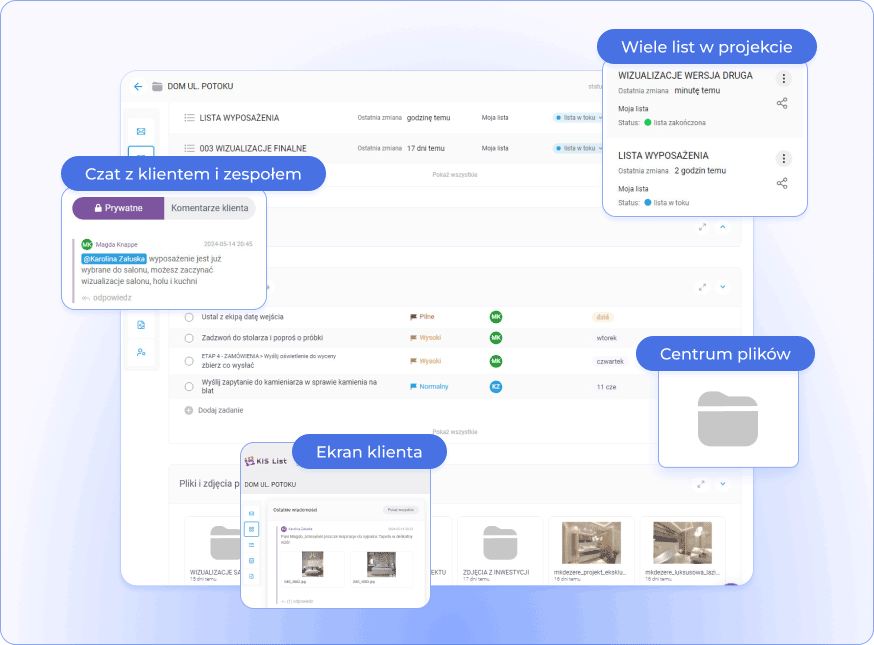The width and height of the screenshot is (874, 645).
Task: Open the three-dot menu for WIZUALIZACJE WERSJA DRUGA
Action: (x=784, y=79)
